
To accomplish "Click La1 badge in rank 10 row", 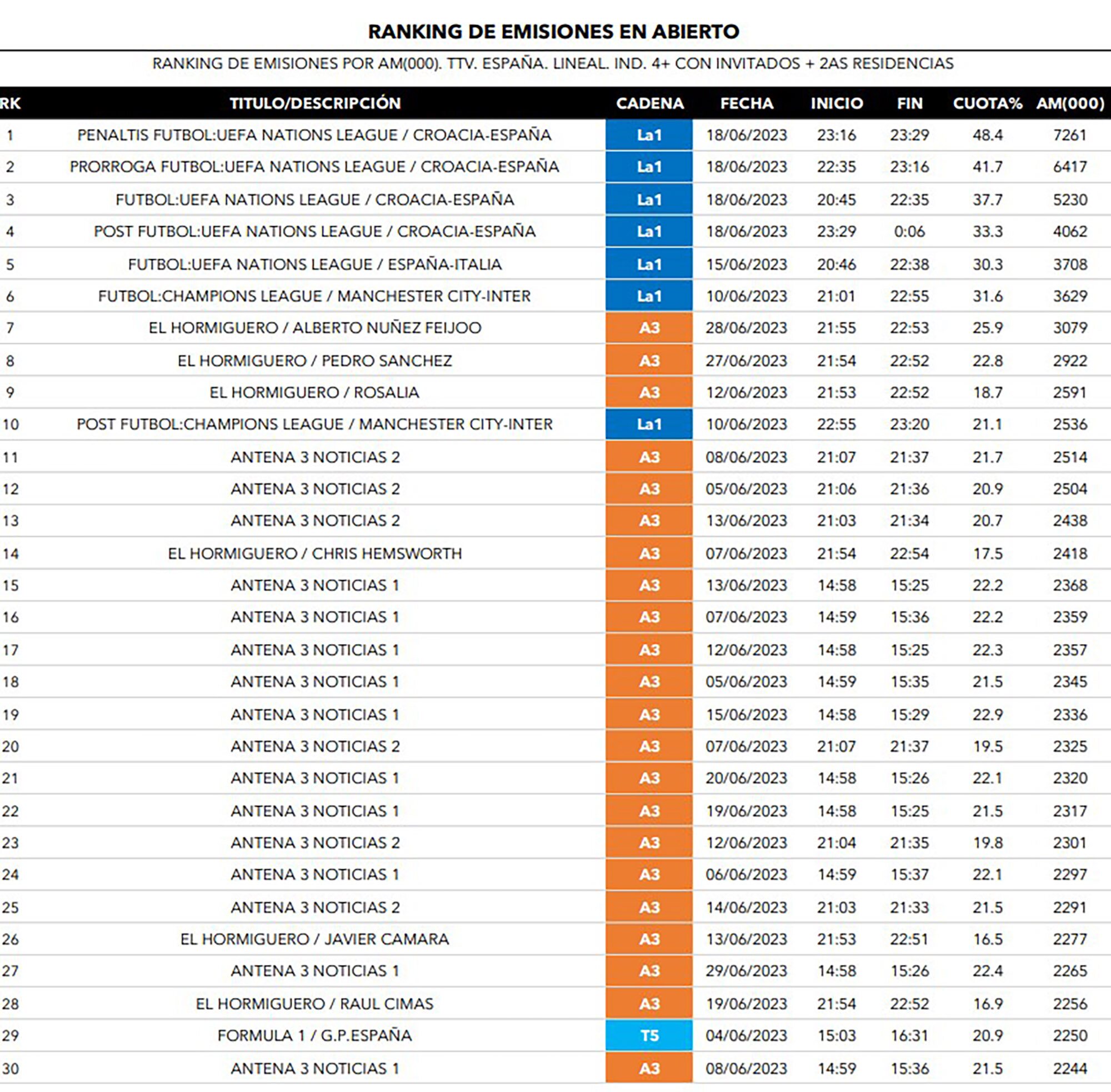I will coord(649,424).
